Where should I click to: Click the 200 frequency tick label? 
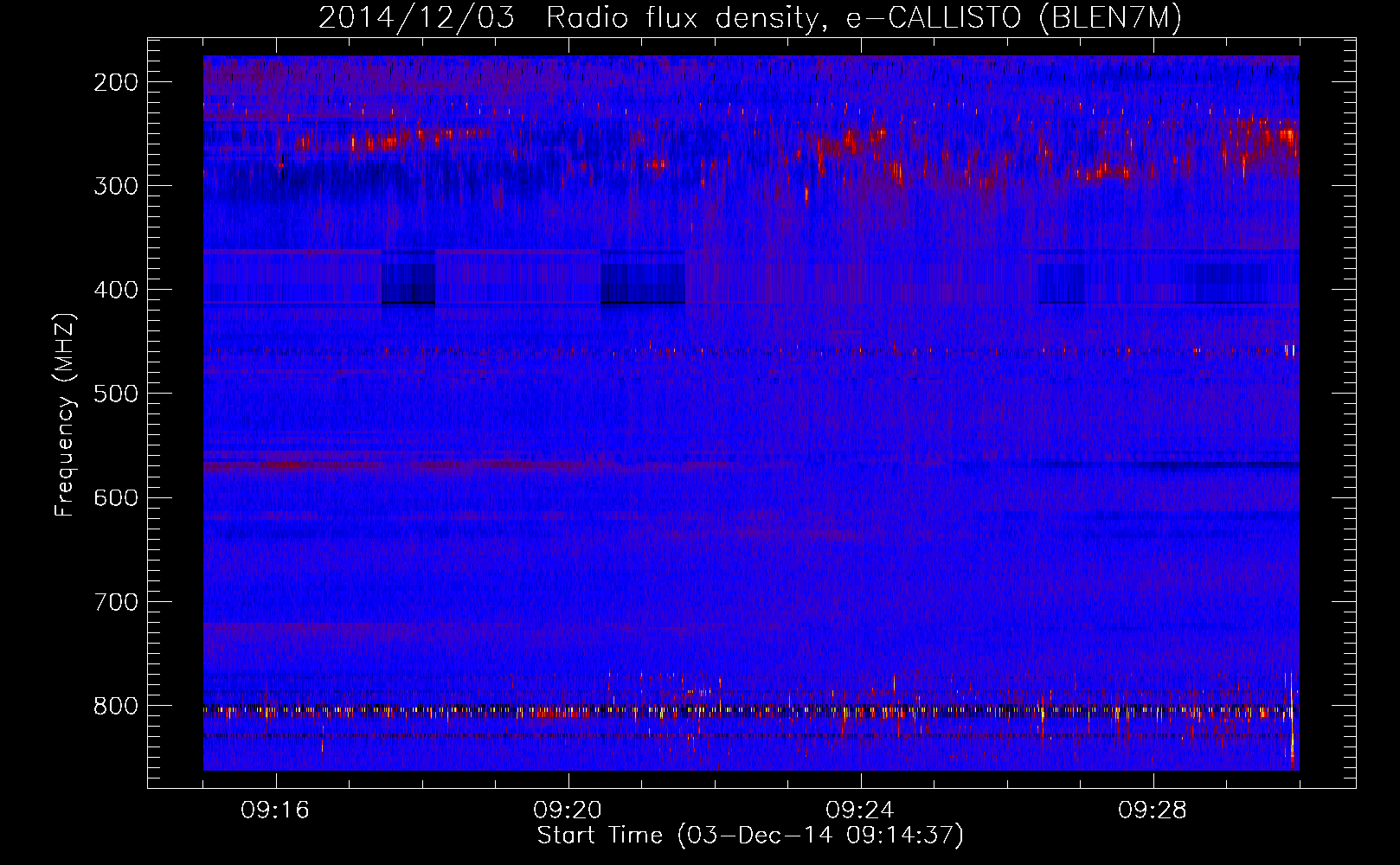tap(116, 82)
